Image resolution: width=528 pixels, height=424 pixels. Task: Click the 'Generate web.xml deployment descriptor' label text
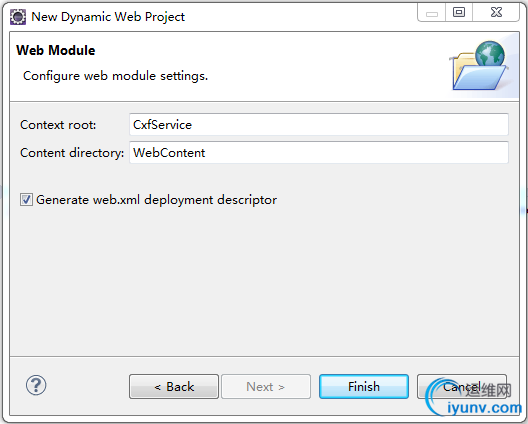157,200
